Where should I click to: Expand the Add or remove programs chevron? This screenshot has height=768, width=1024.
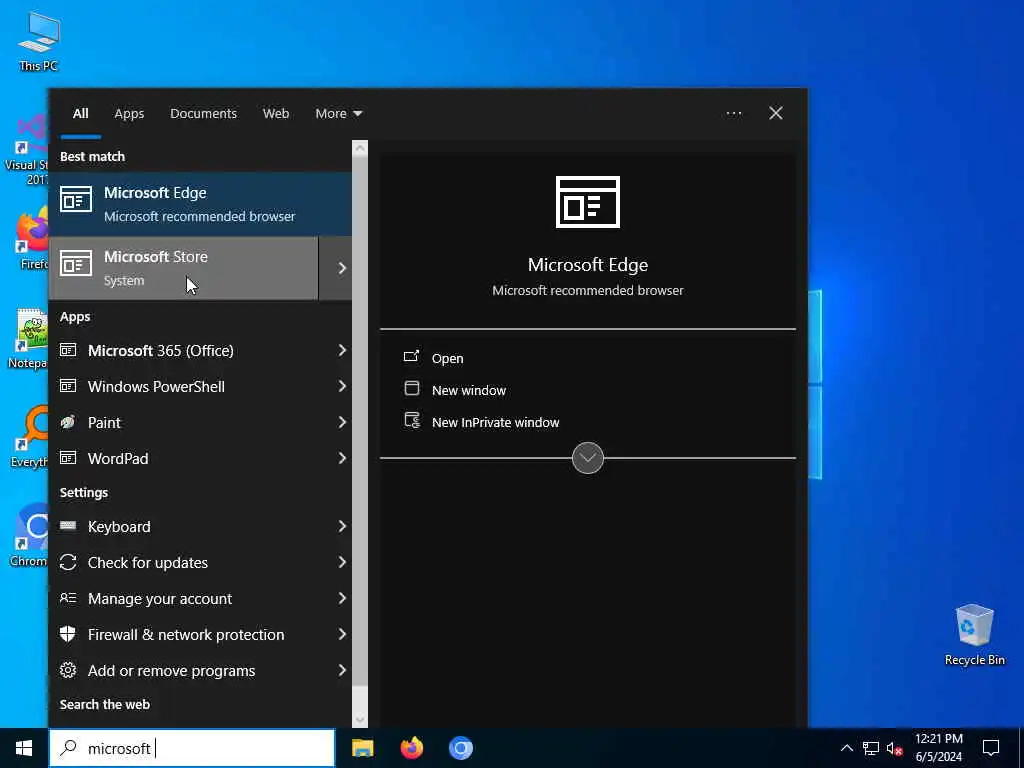342,670
